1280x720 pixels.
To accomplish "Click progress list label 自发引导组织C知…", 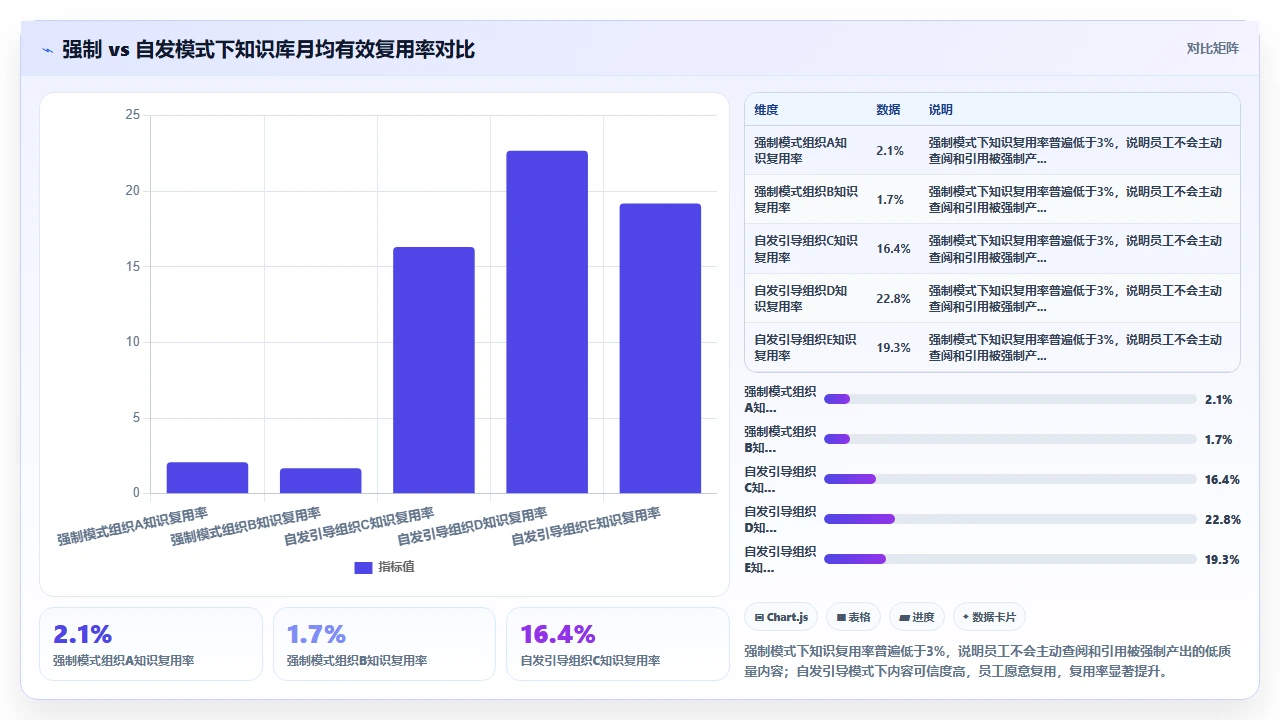I will [x=780, y=479].
